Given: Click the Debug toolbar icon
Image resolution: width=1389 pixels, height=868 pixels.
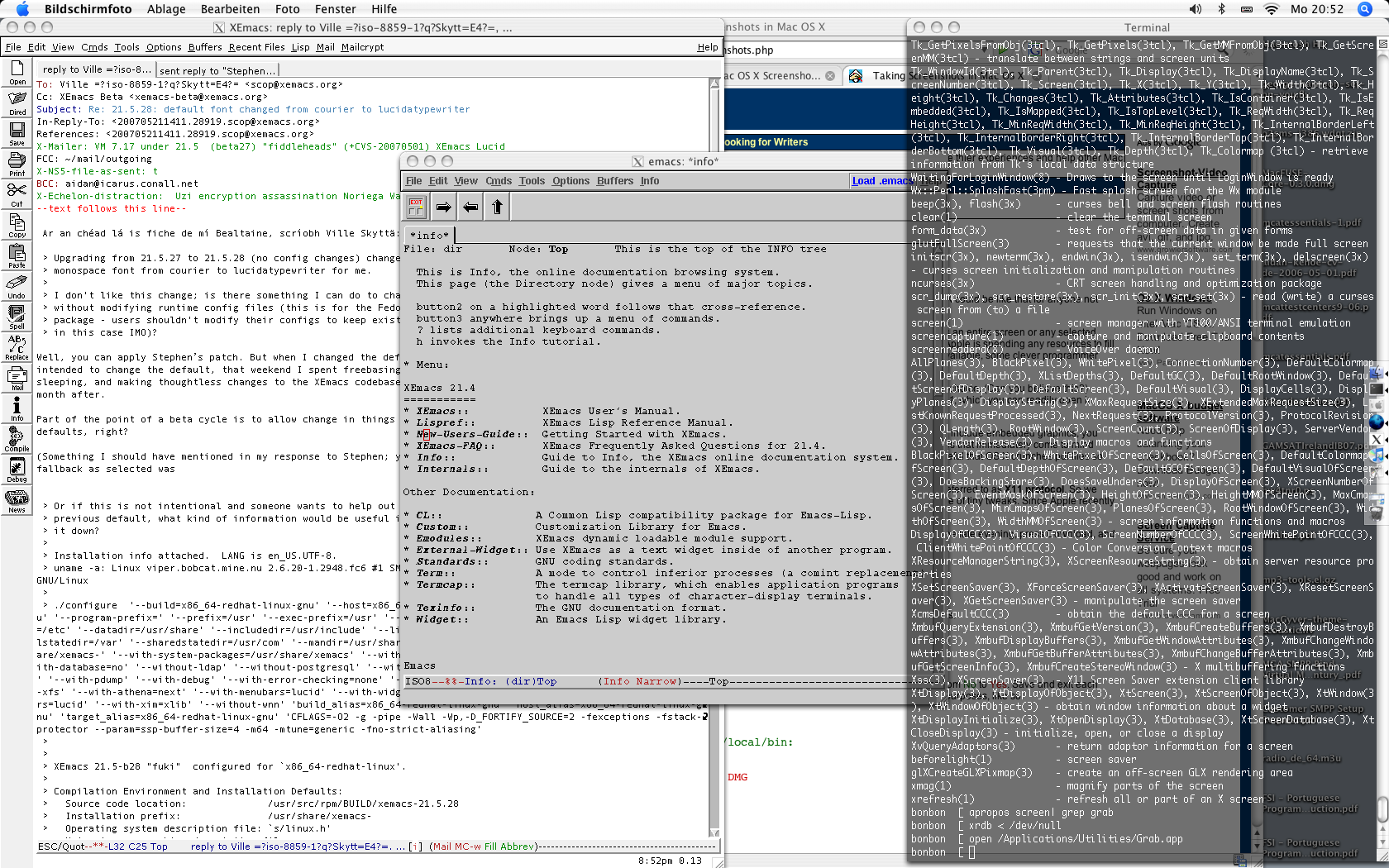Looking at the screenshot, I should tap(17, 470).
